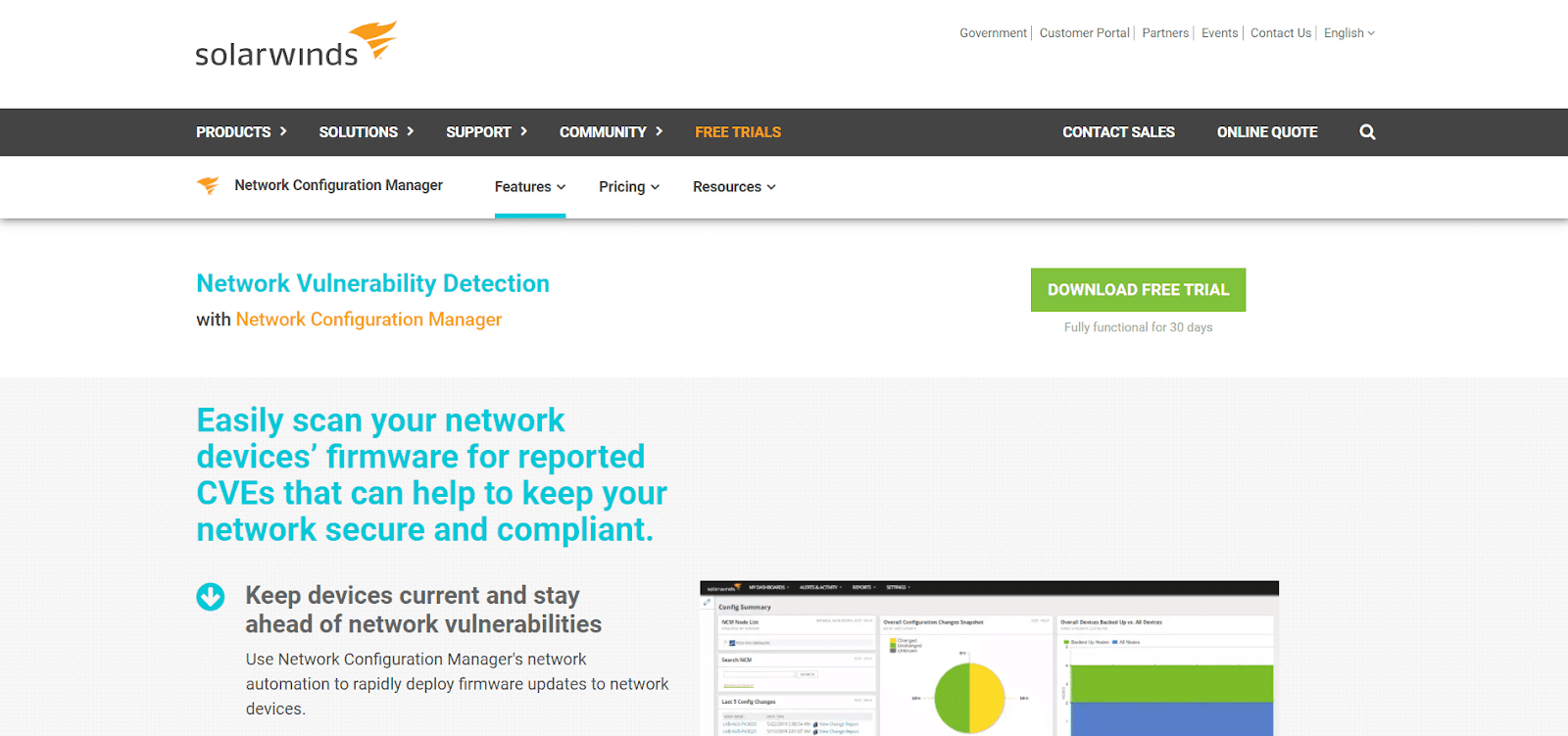Click DOWNLOAD FREE TRIAL button
The height and width of the screenshot is (736, 1568).
click(x=1138, y=290)
